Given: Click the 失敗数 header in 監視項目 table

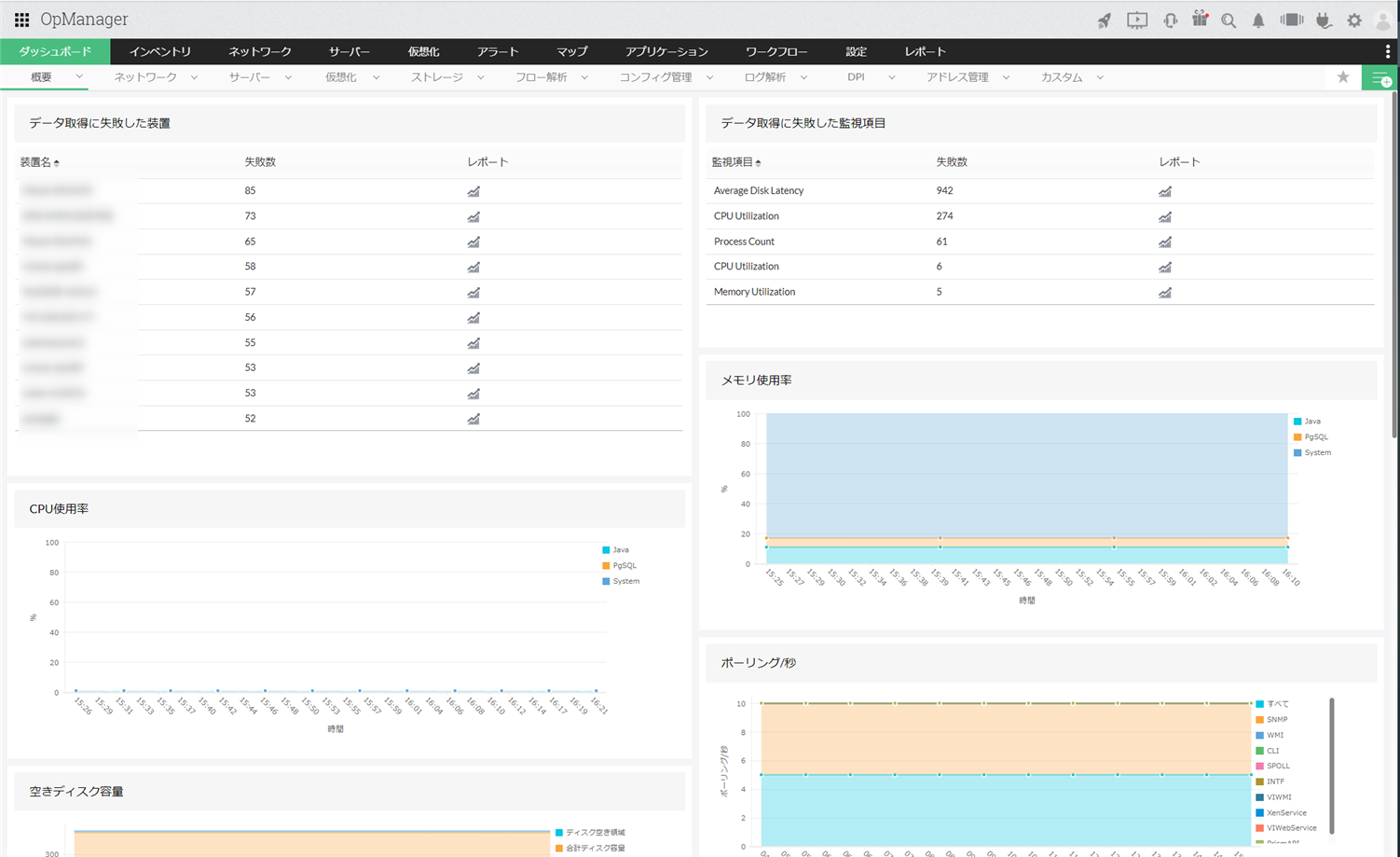Looking at the screenshot, I should 951,162.
